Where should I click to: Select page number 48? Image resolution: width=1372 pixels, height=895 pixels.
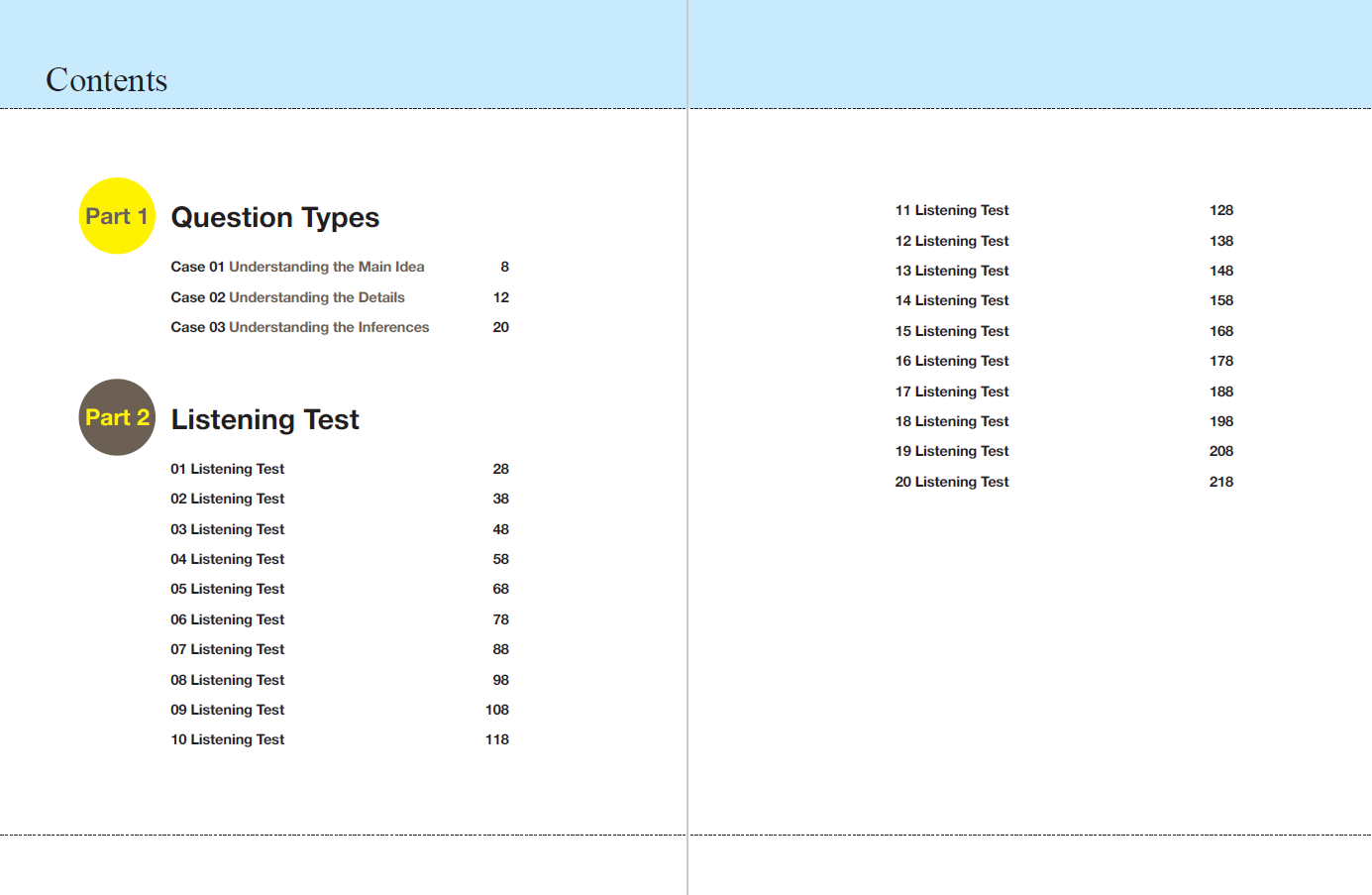tap(501, 529)
